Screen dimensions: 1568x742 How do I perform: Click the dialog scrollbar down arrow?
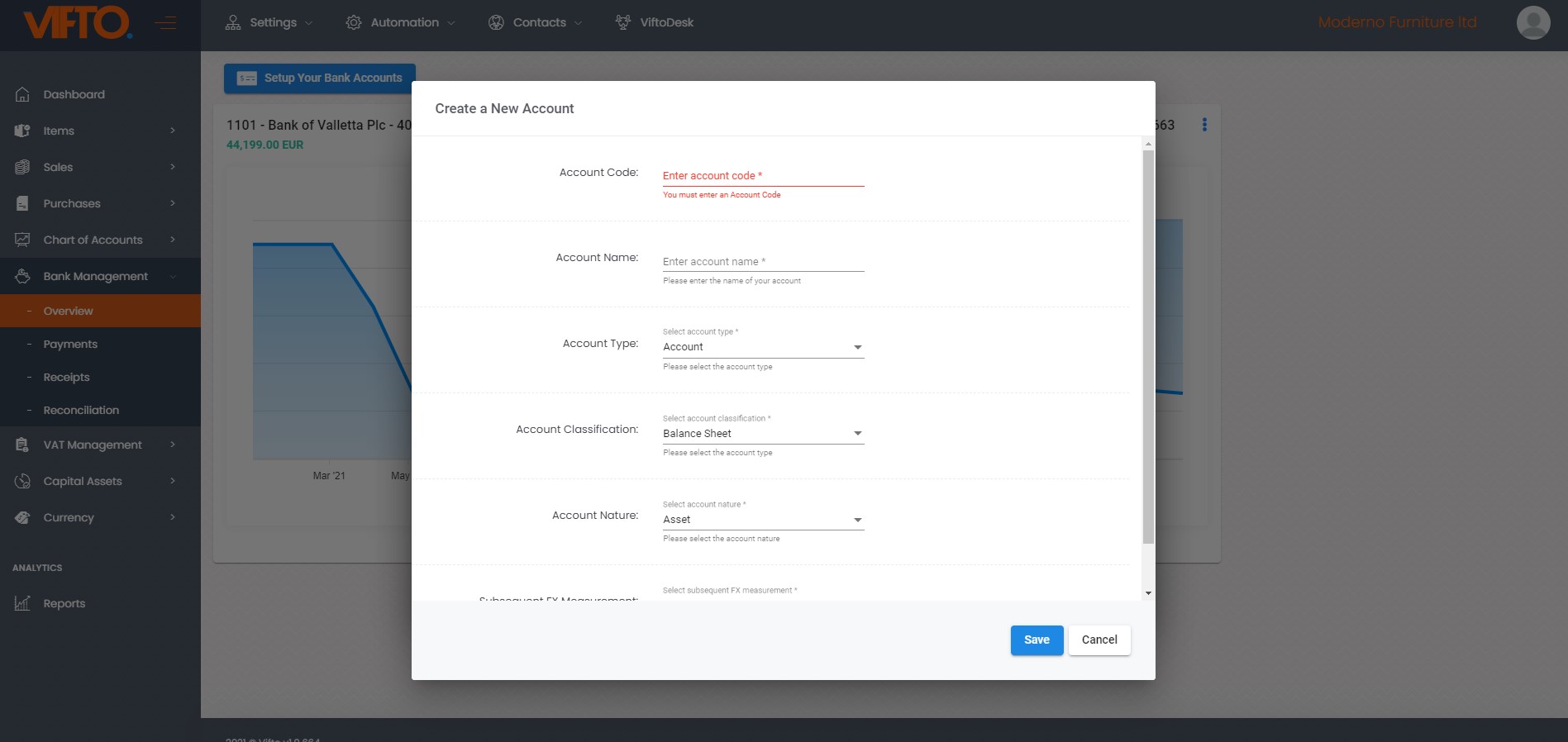1148,593
